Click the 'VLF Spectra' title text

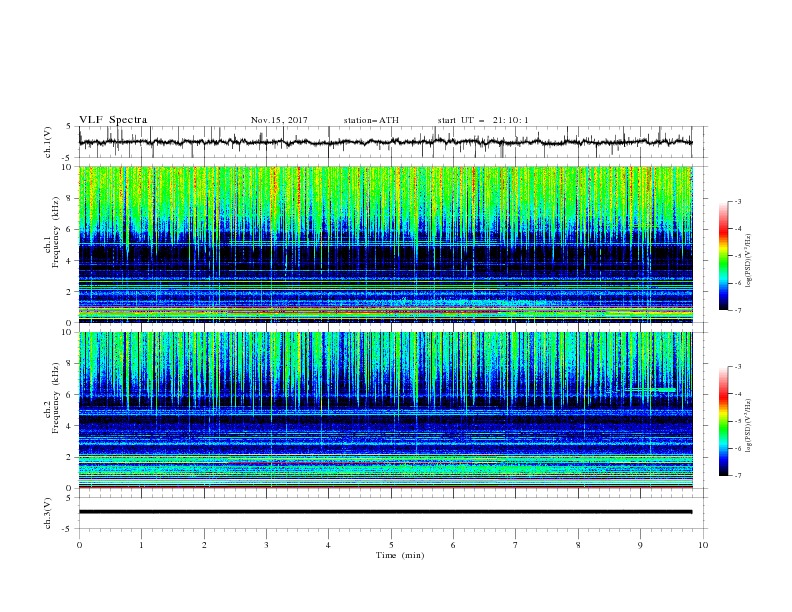(x=113, y=120)
